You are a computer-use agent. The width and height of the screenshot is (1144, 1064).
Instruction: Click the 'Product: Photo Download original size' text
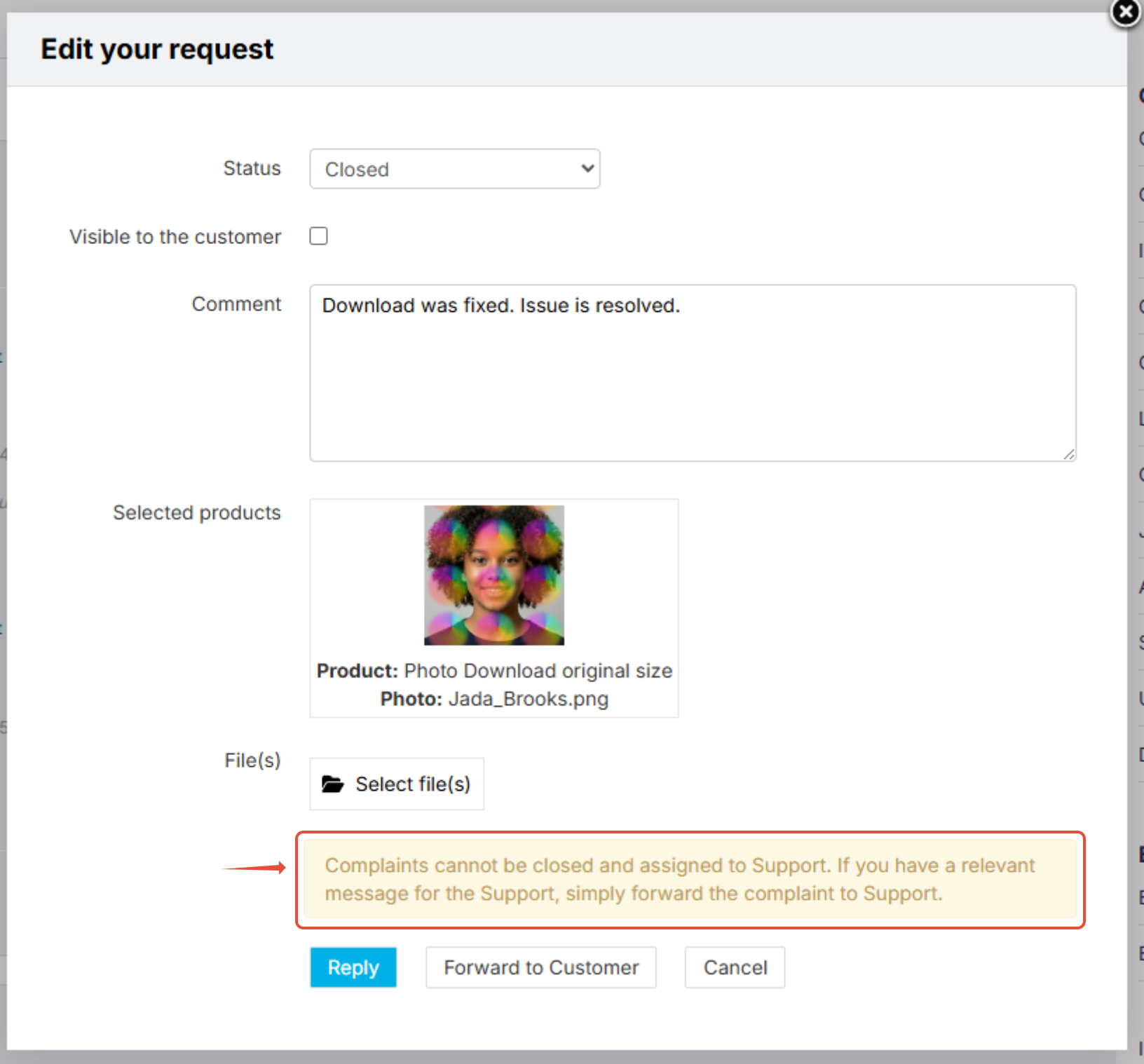[x=494, y=671]
